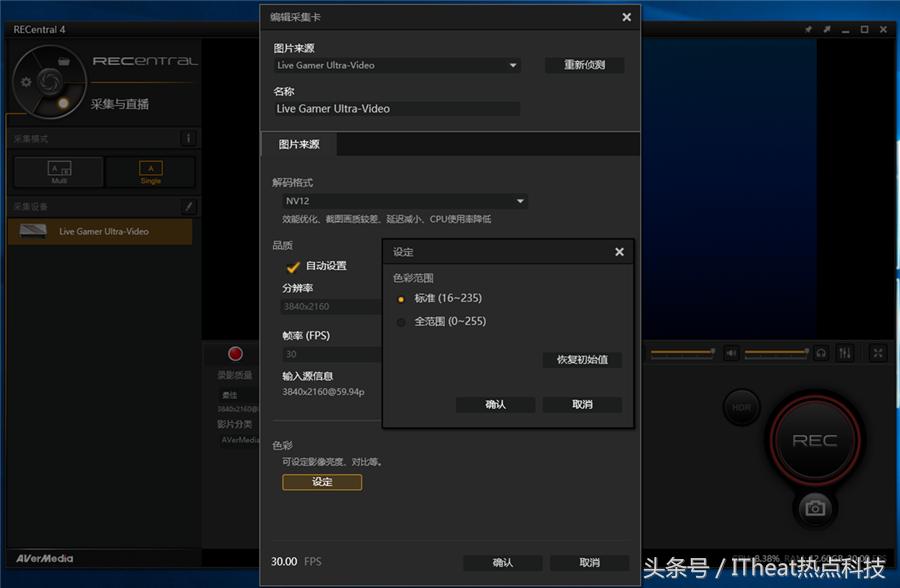This screenshot has width=900, height=588.
Task: Click 恢复初始值 to restore defaults
Action: coord(583,360)
